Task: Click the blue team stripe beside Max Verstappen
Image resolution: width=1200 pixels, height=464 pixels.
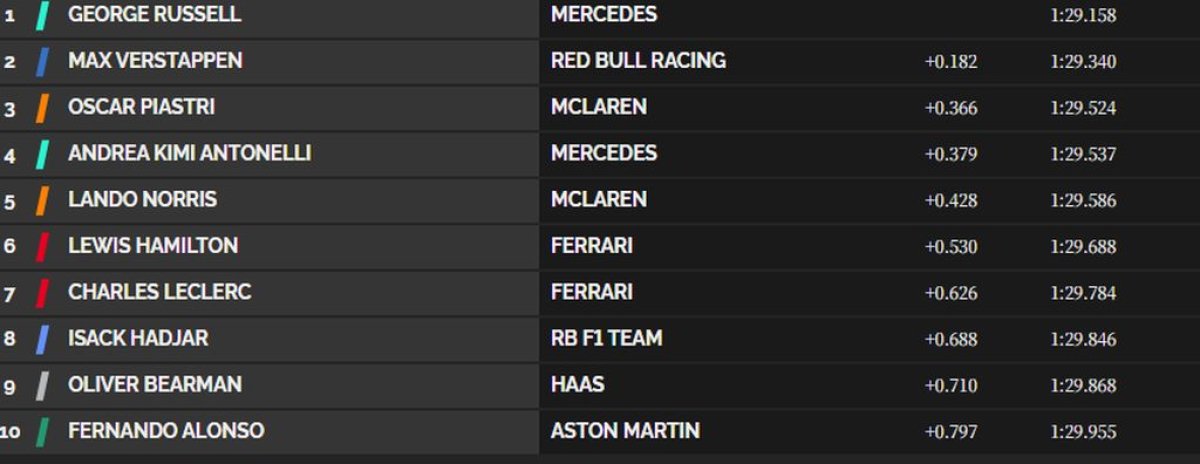Action: (x=42, y=62)
